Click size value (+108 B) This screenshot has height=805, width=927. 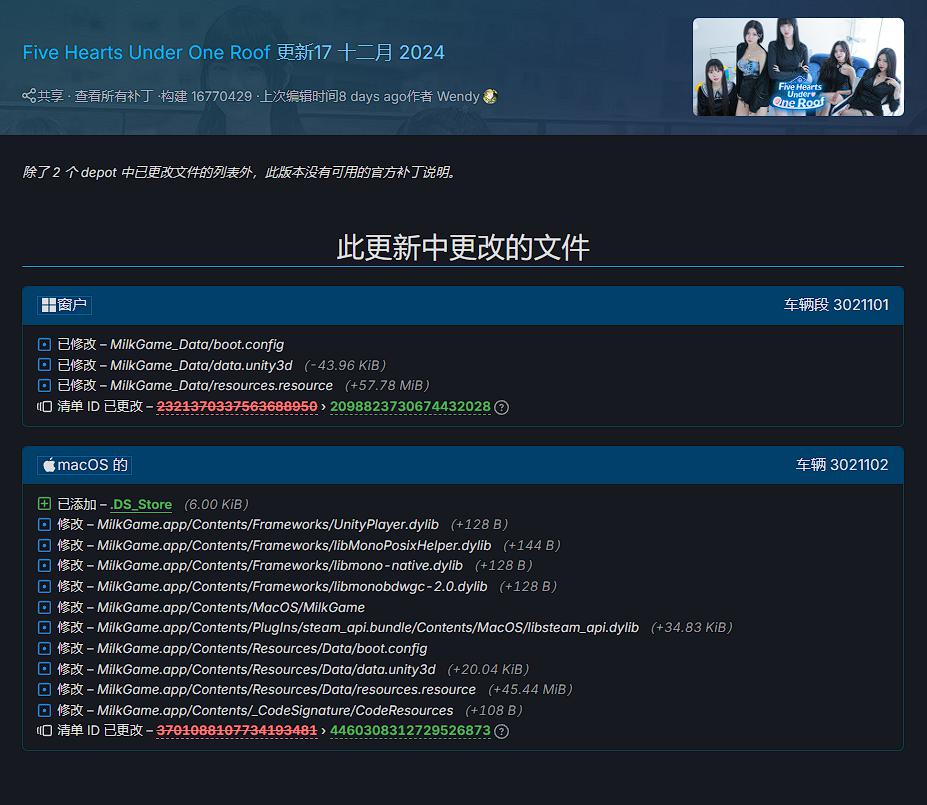494,710
